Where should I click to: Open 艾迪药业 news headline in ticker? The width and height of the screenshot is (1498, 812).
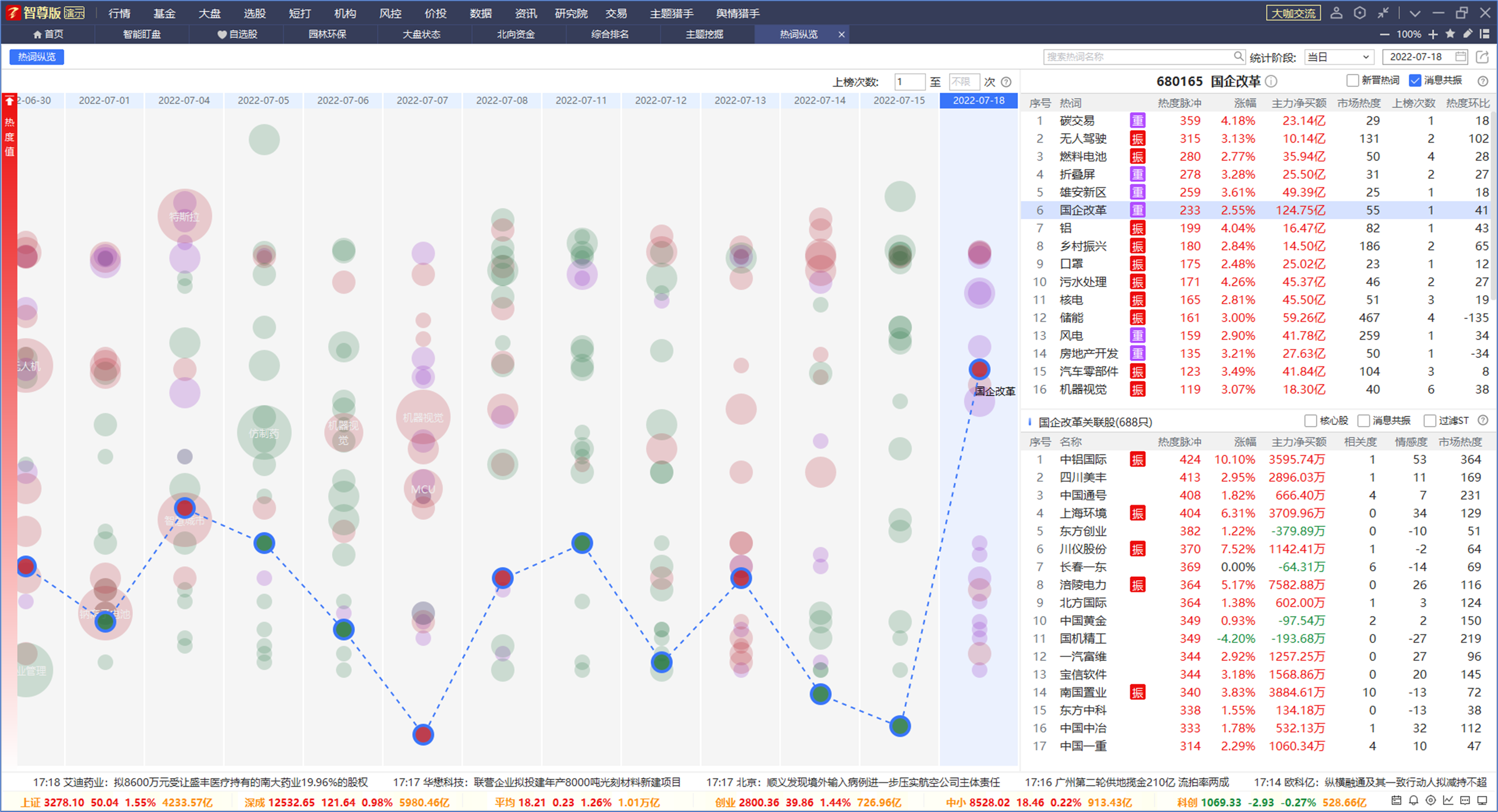click(200, 783)
